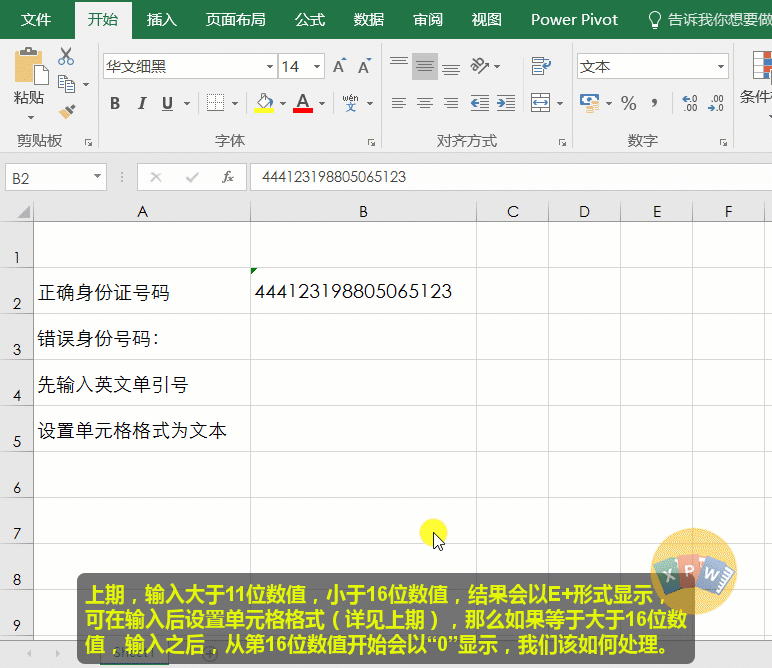Toggle Underline formatting

167,103
